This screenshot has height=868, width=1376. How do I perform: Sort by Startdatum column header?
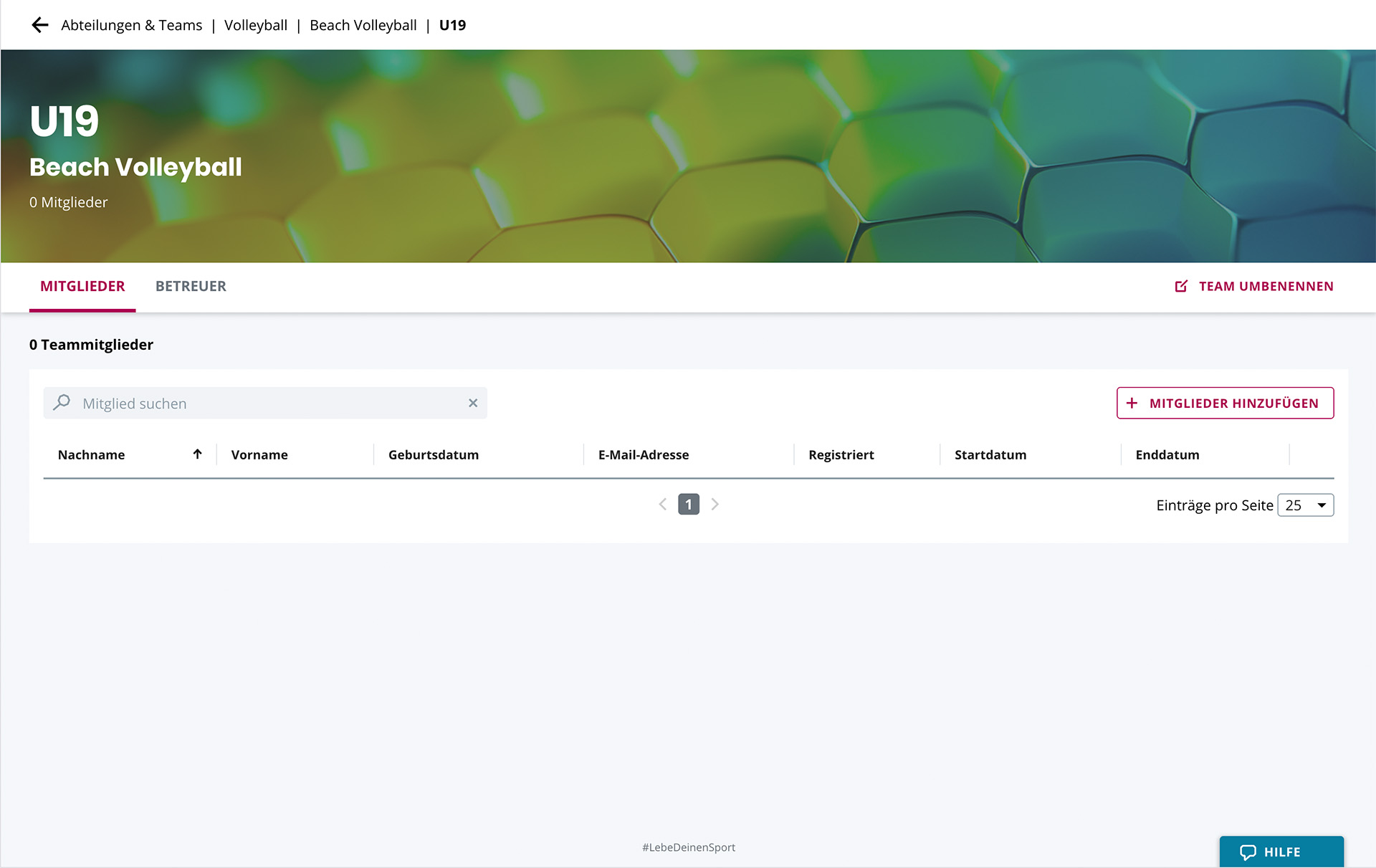pos(990,454)
